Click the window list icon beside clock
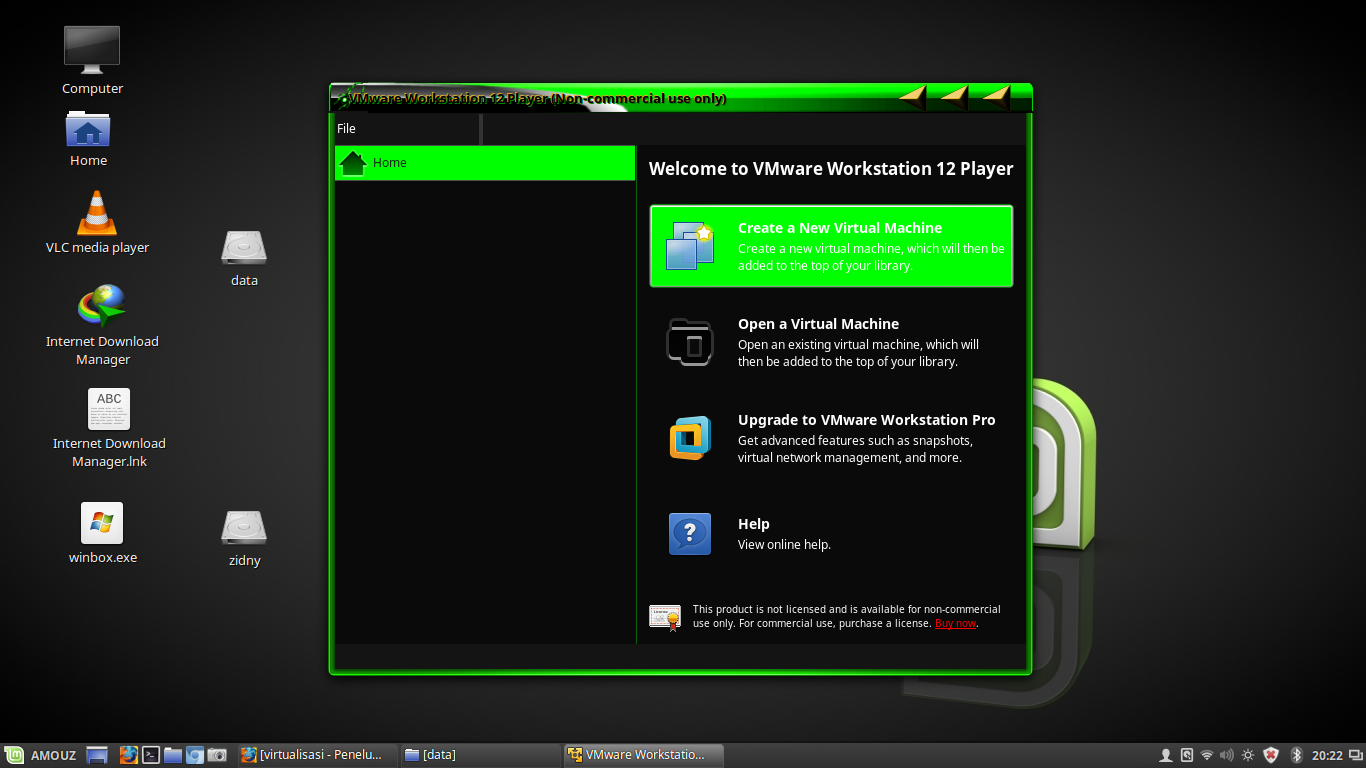 (x=1355, y=755)
